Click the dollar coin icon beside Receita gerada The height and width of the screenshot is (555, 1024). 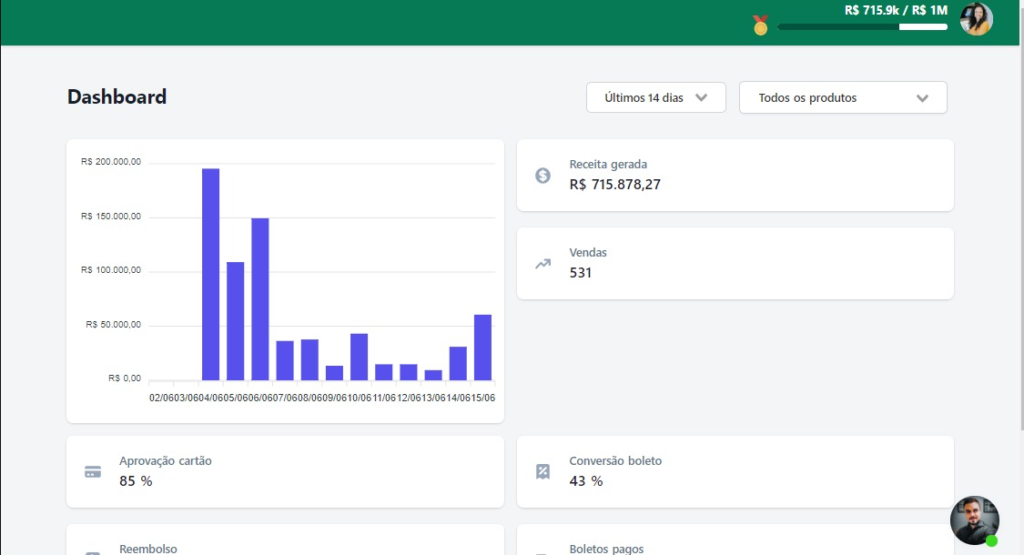tap(543, 175)
